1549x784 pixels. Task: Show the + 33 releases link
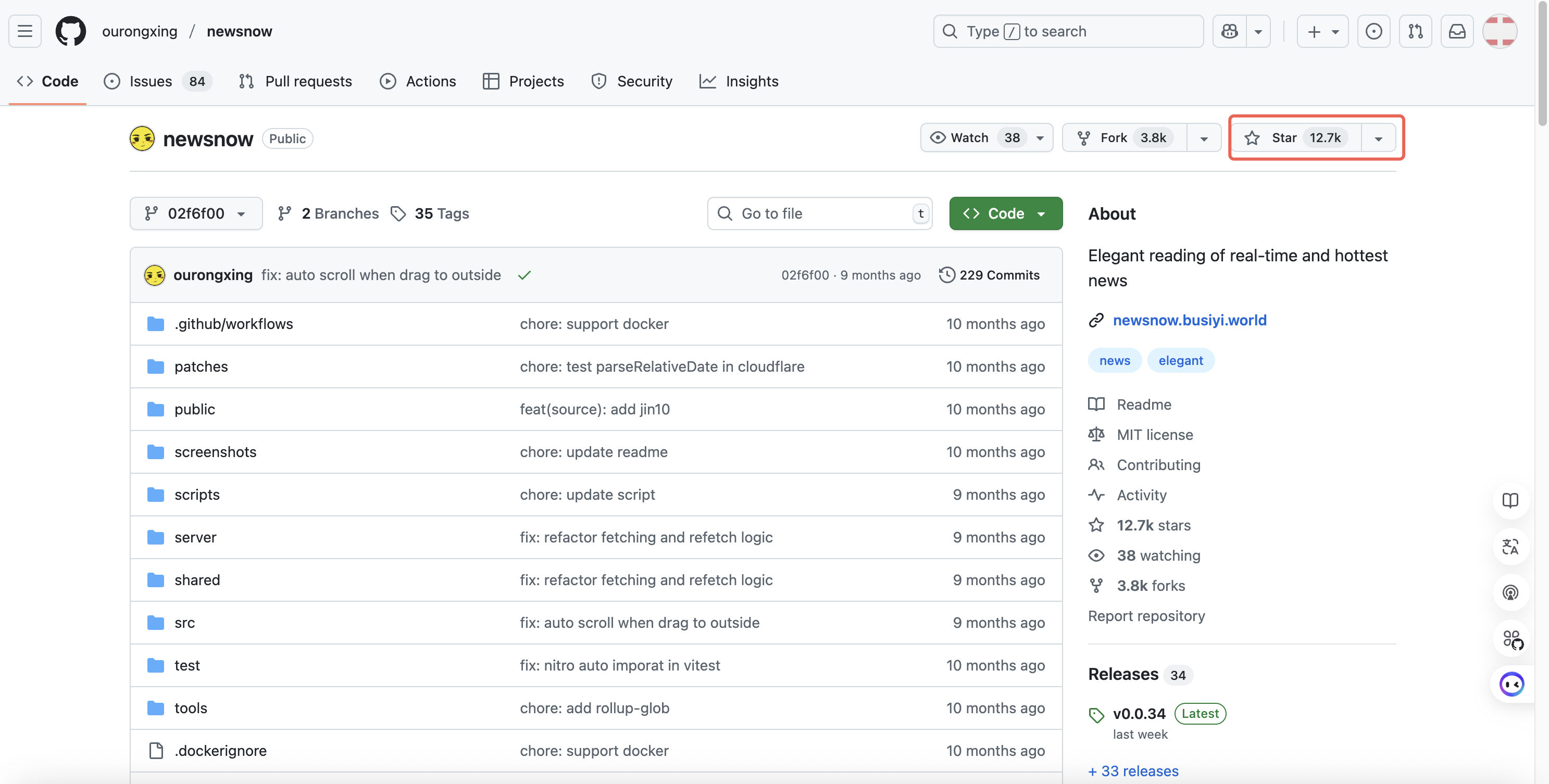click(1133, 772)
